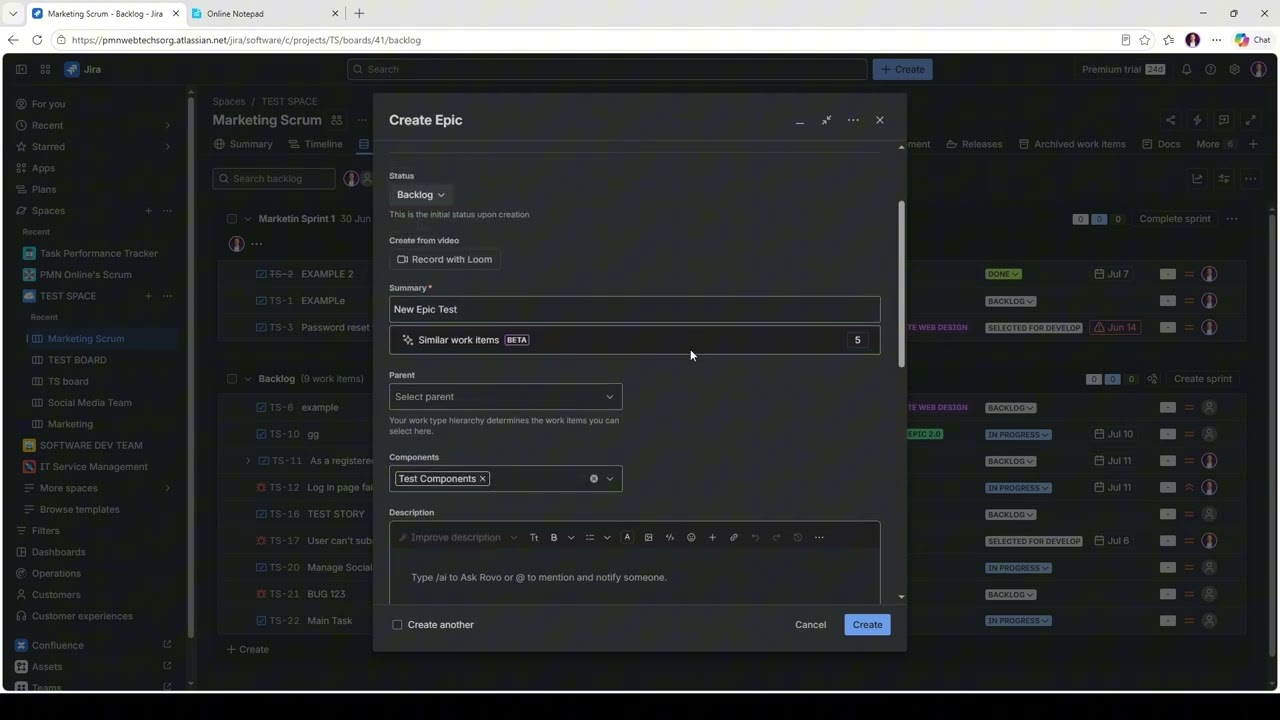This screenshot has width=1280, height=720.
Task: Clear all selected components
Action: [x=594, y=479]
